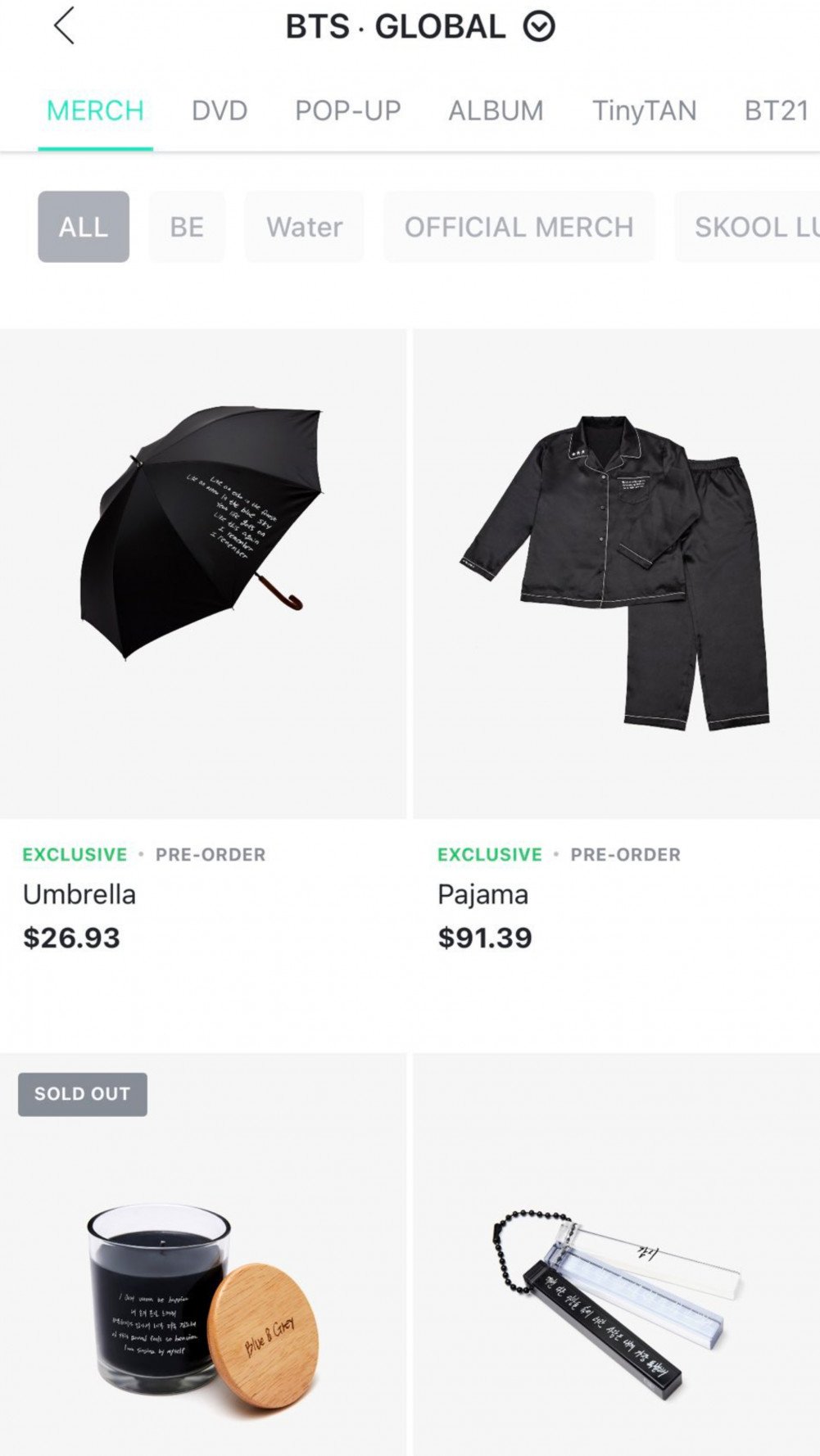View the acrylic keyring product image

(616, 1294)
